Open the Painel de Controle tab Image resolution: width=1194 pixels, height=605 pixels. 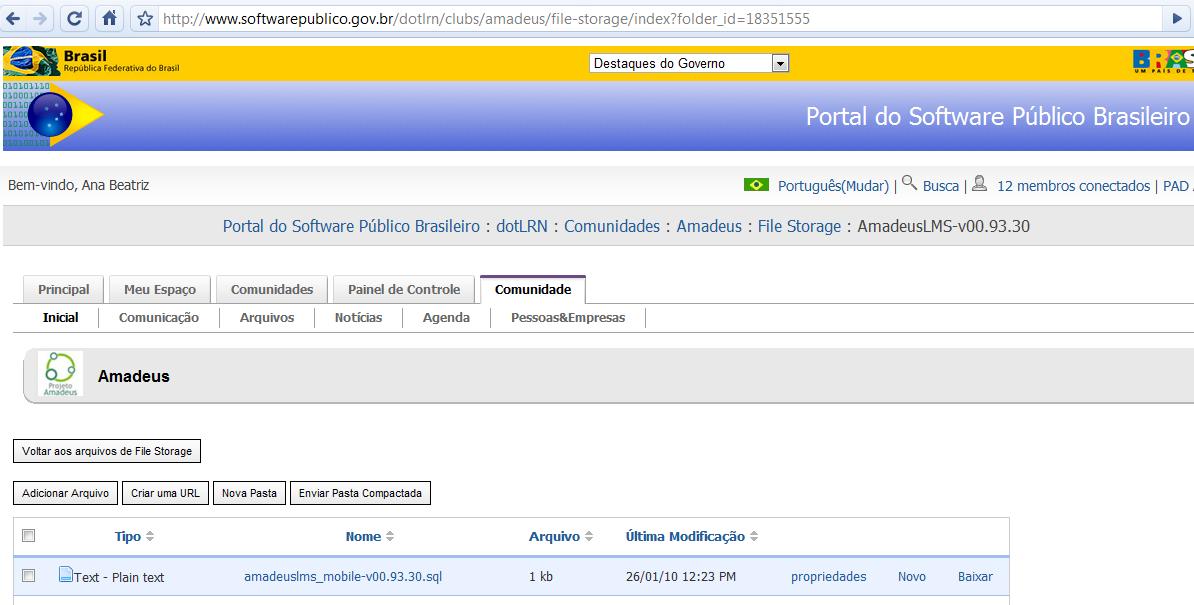click(404, 289)
